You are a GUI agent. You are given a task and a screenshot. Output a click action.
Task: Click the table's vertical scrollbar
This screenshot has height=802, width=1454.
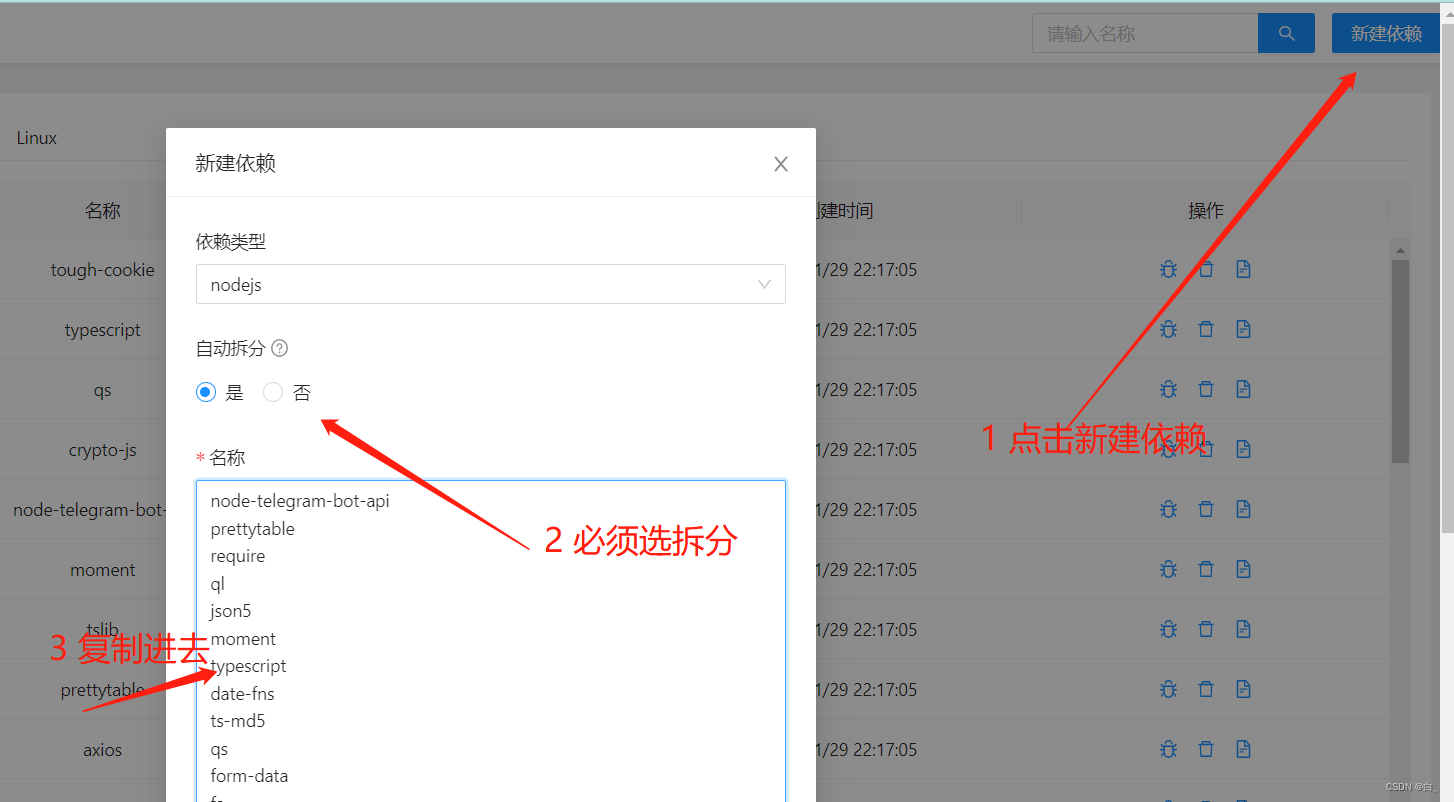click(x=1400, y=362)
